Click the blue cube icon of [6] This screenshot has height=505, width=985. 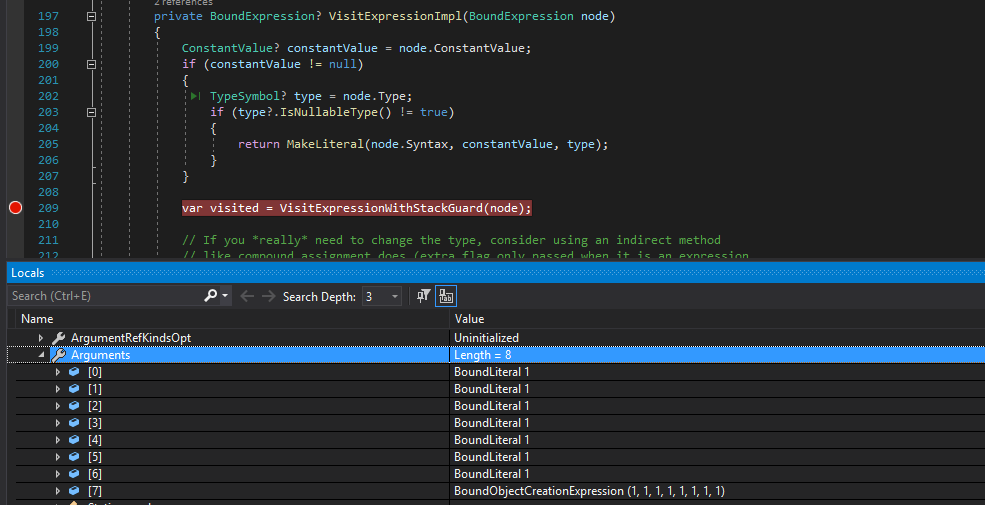(74, 474)
